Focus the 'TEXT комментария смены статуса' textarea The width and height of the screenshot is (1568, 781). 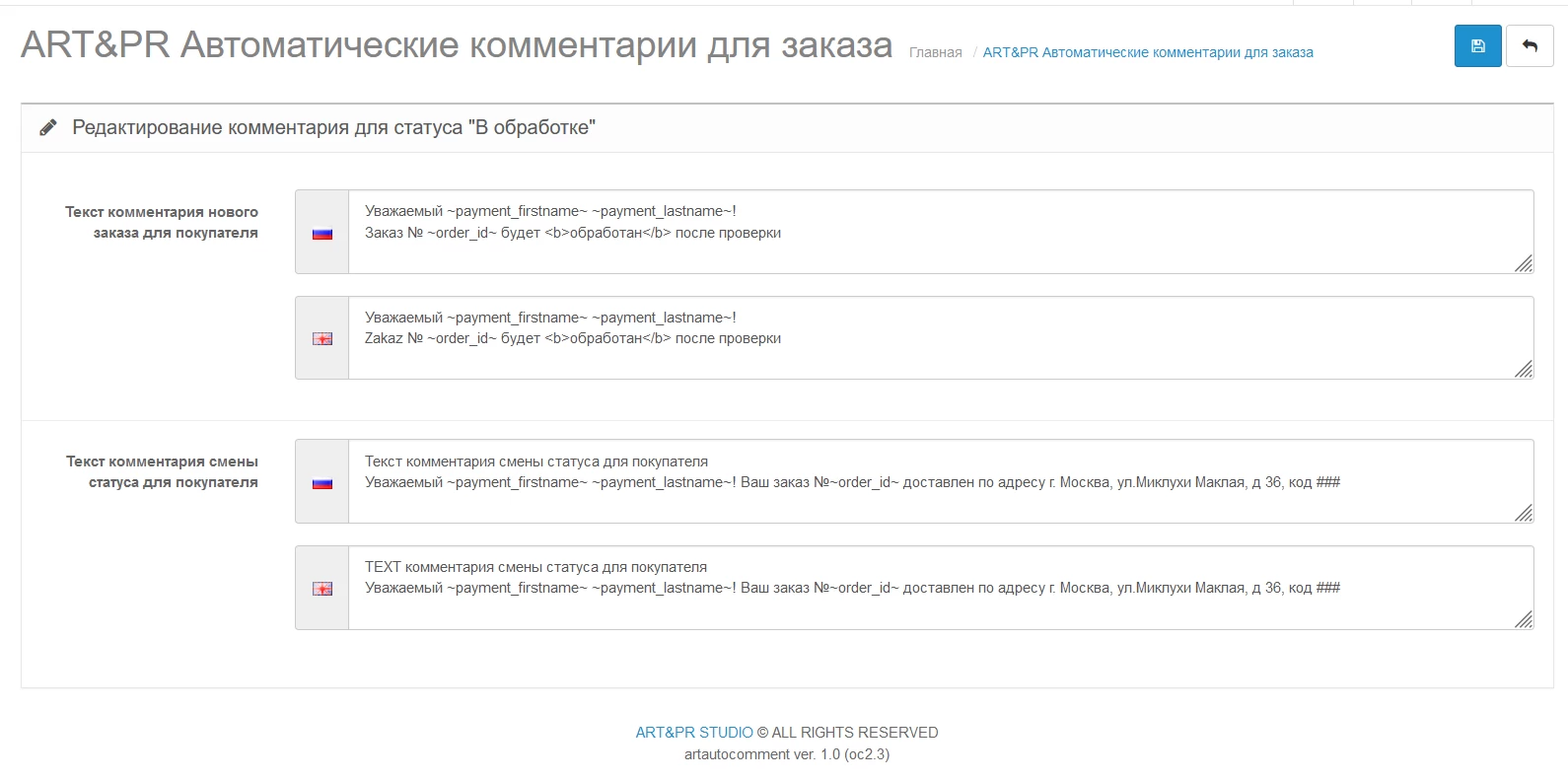pyautogui.click(x=941, y=588)
